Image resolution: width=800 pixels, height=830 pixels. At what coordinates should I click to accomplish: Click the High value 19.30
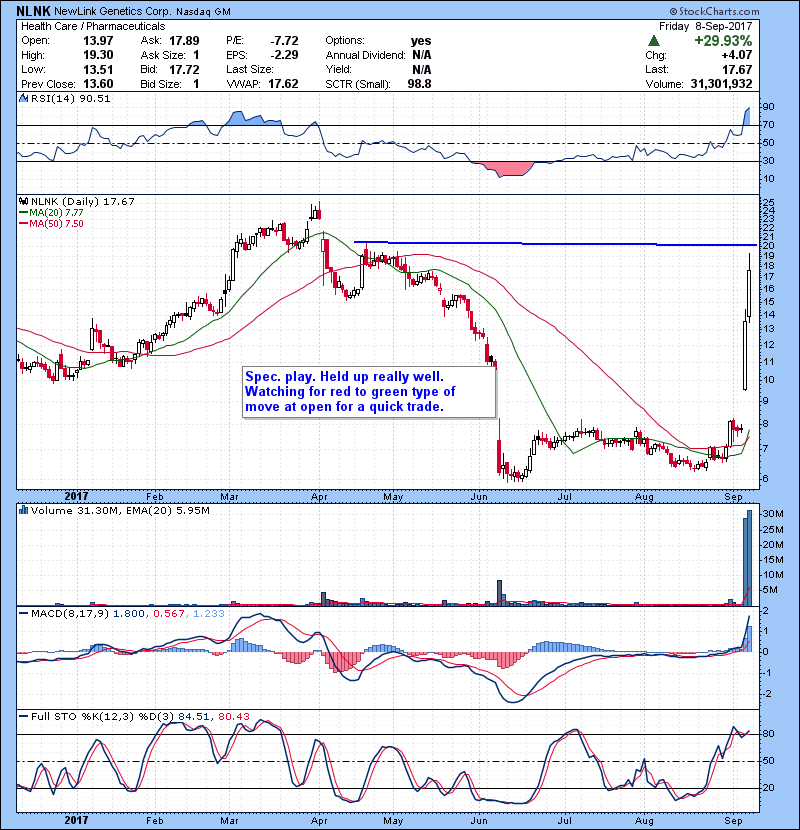98,55
